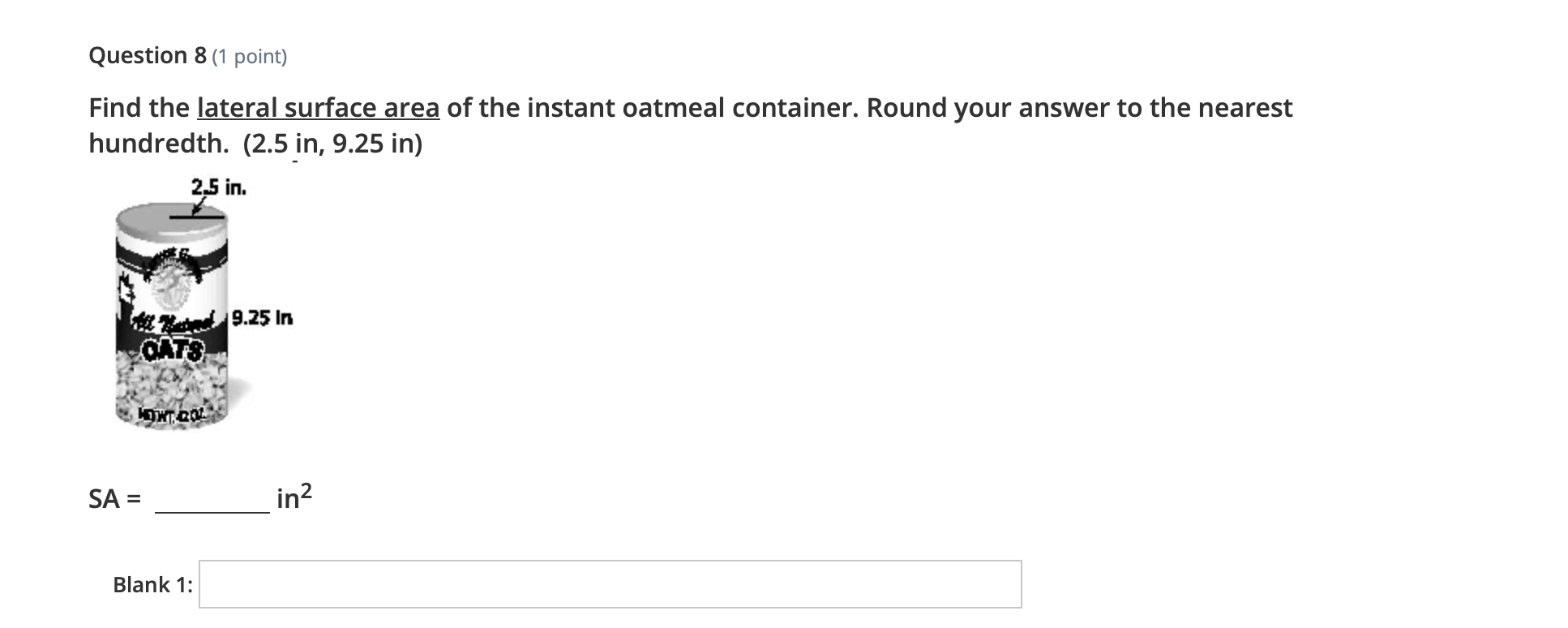1568x628 pixels.
Task: Click the "SA =" label
Action: pyautogui.click(x=114, y=499)
